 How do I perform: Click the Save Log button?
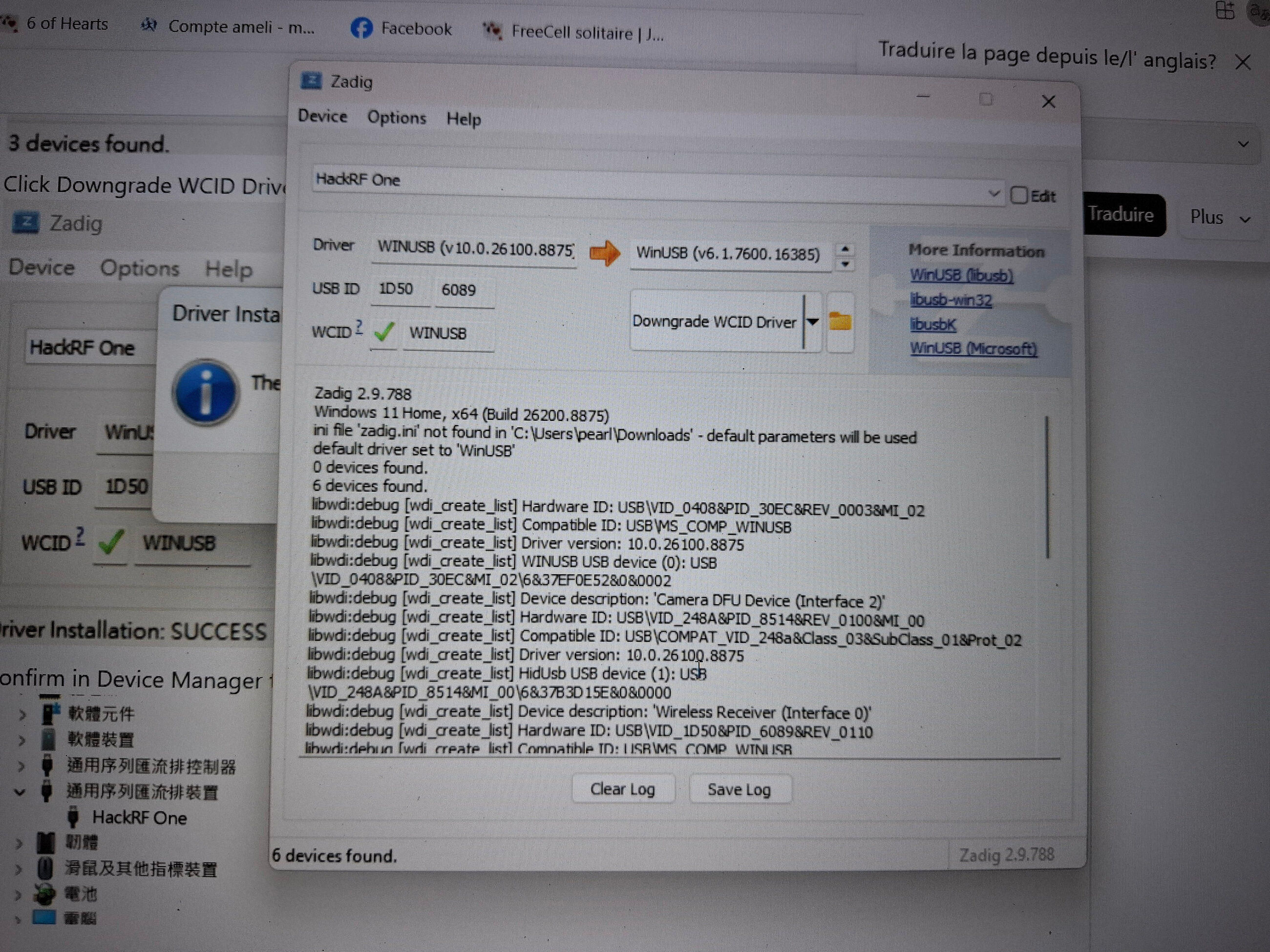tap(739, 789)
